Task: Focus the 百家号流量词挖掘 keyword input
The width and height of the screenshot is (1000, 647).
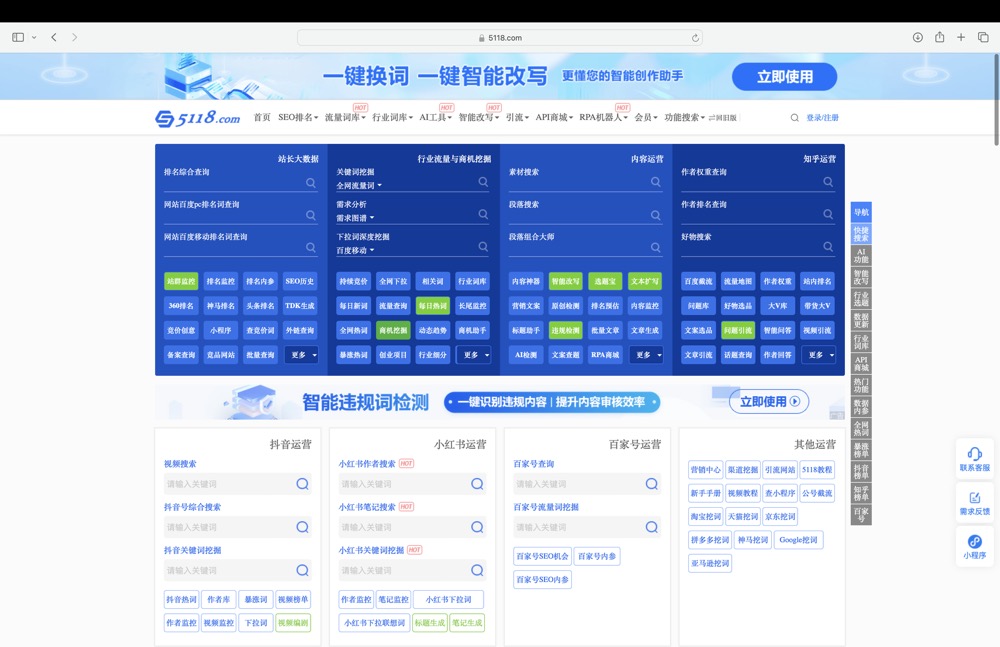Action: pos(587,527)
